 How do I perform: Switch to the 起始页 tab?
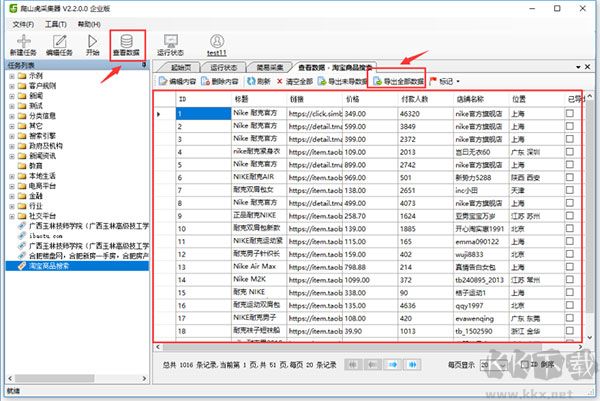(x=181, y=67)
